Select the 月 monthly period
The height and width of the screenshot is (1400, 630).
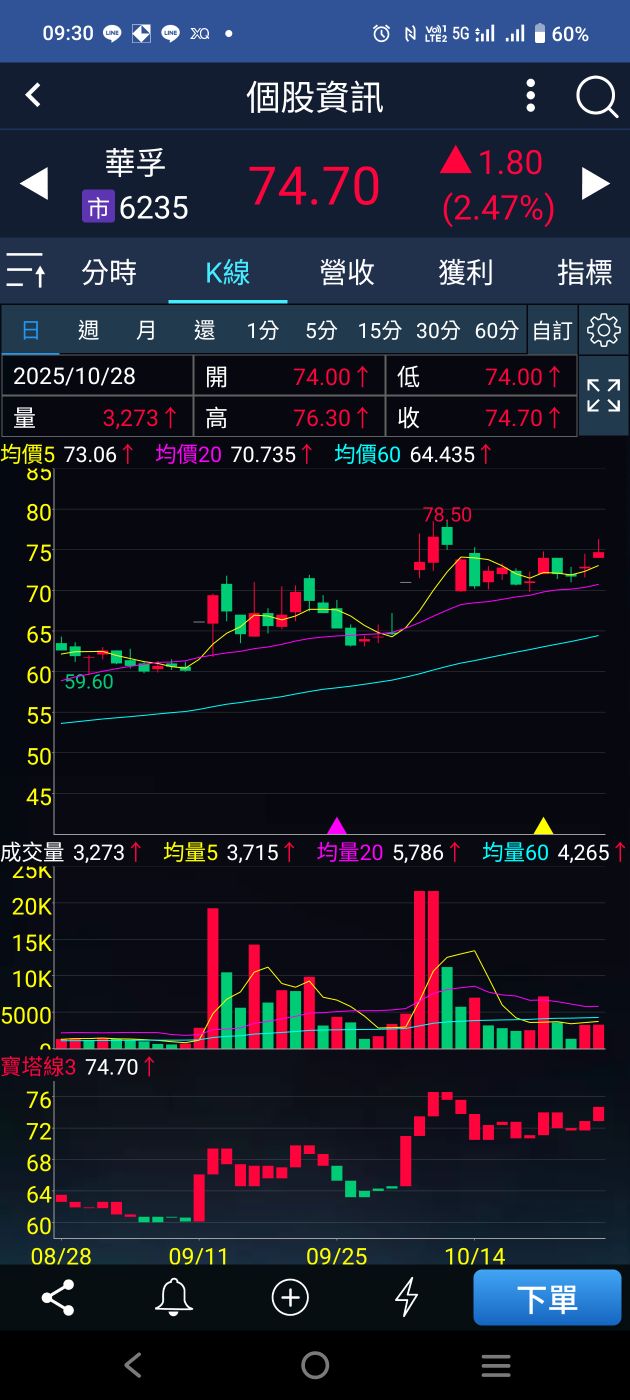tap(146, 330)
